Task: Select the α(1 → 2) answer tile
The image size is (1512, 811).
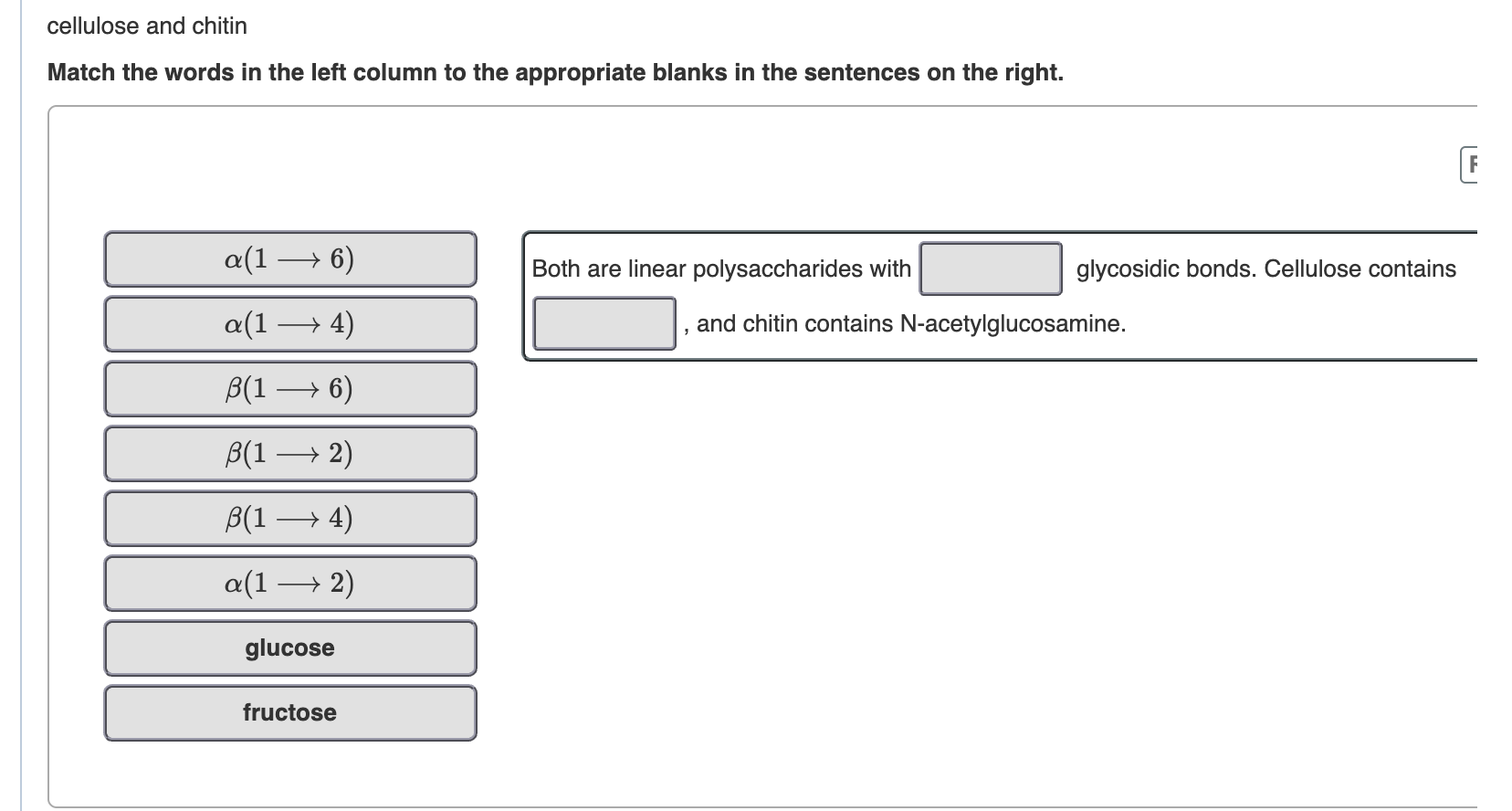Action: coord(289,583)
